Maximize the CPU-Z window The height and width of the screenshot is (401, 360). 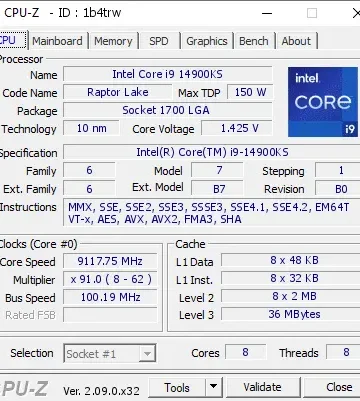coord(312,13)
